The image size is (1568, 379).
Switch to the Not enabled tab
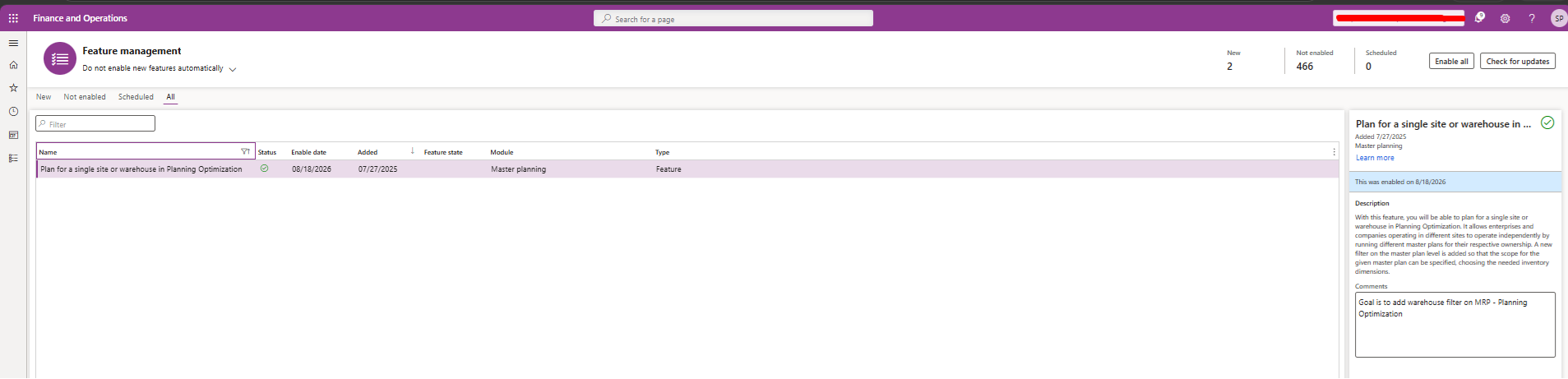85,97
